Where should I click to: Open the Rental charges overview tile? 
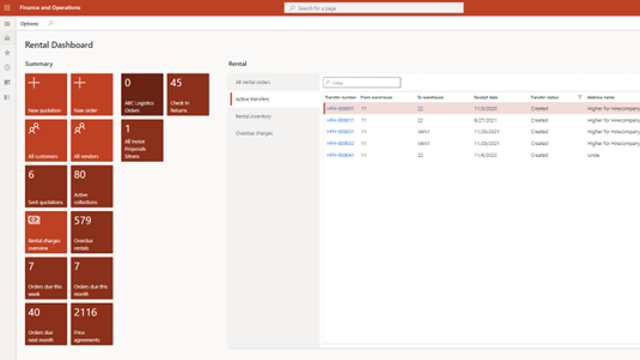click(x=46, y=232)
